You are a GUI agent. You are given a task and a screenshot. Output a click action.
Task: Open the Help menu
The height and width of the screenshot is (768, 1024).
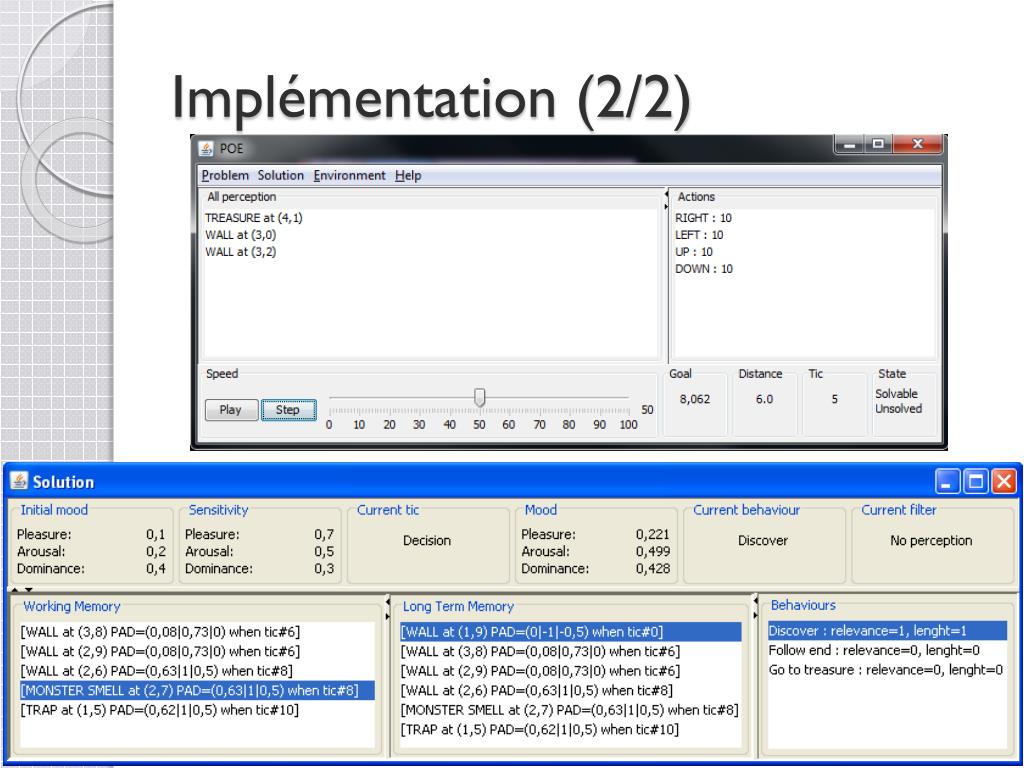(x=408, y=175)
